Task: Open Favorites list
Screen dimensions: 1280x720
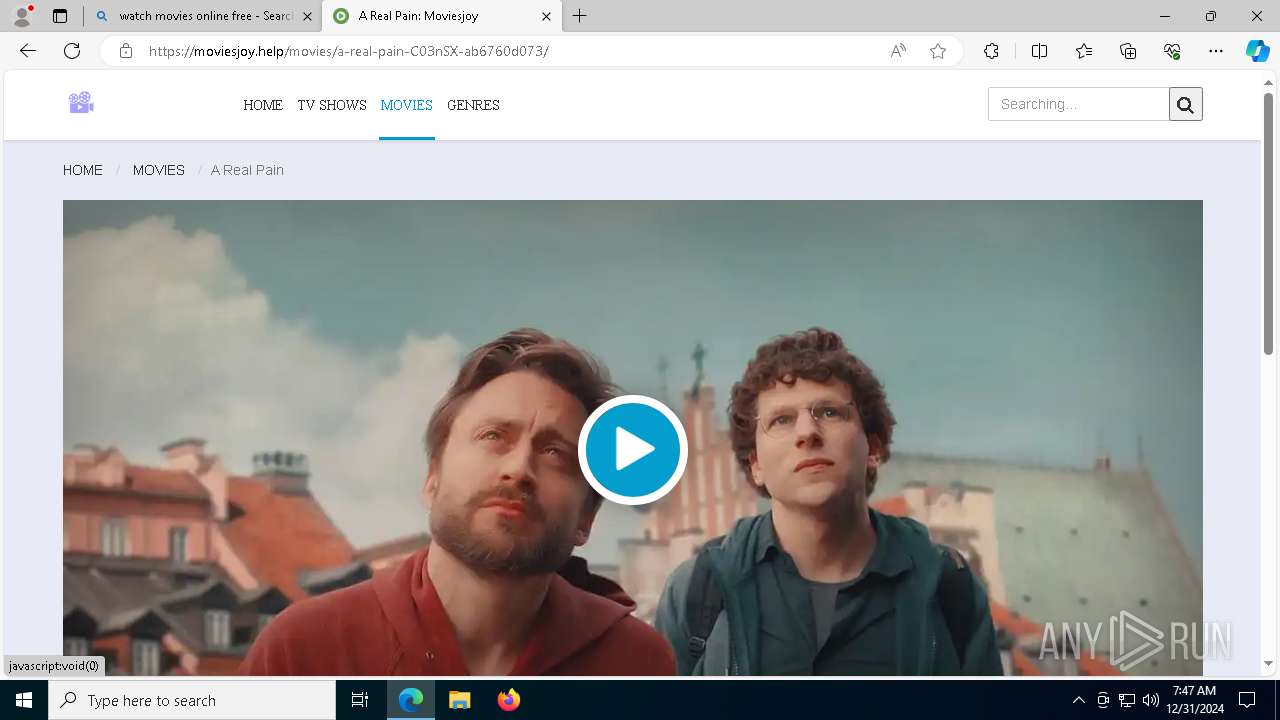Action: (x=1084, y=51)
